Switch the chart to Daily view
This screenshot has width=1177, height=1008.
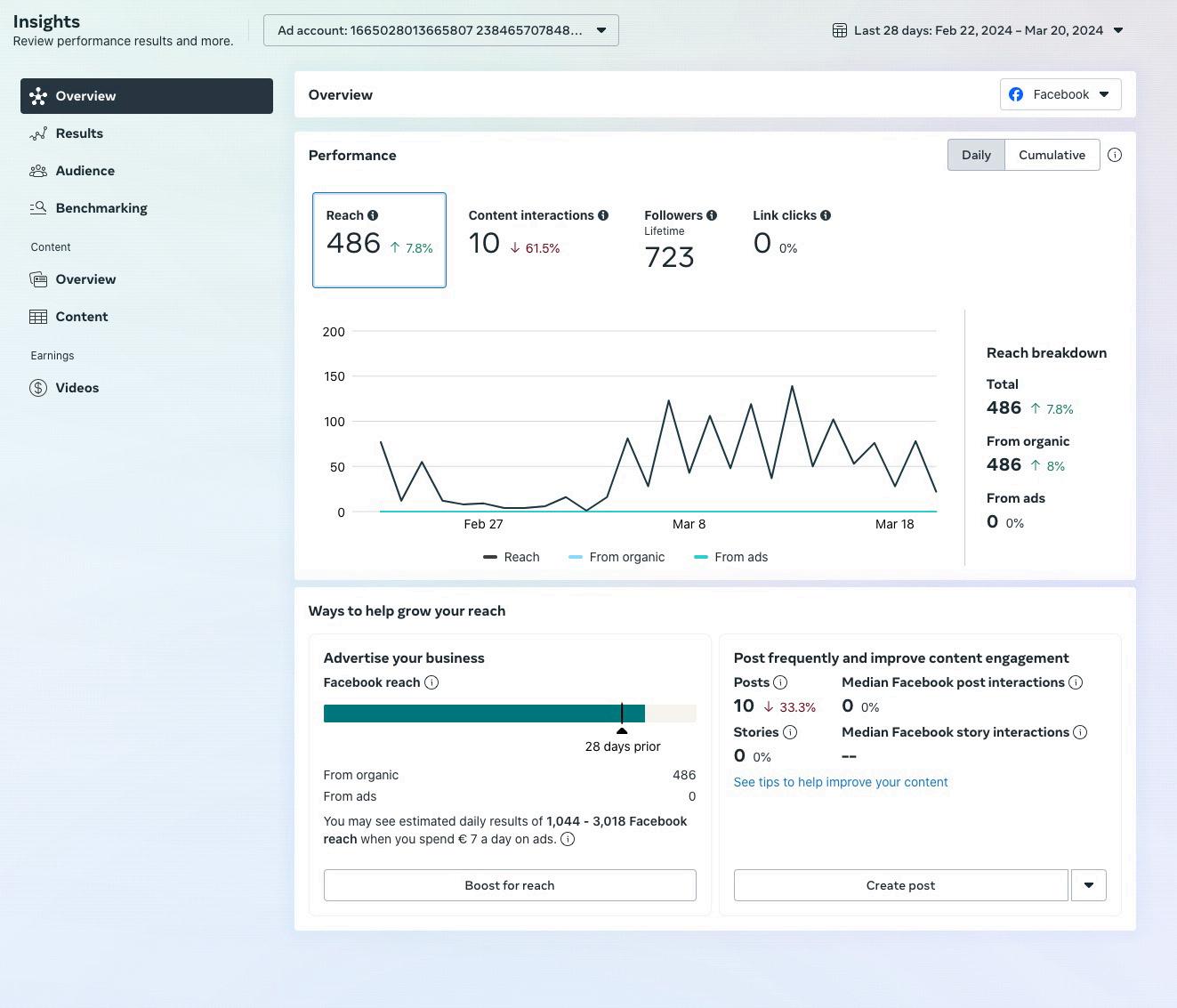(x=976, y=155)
